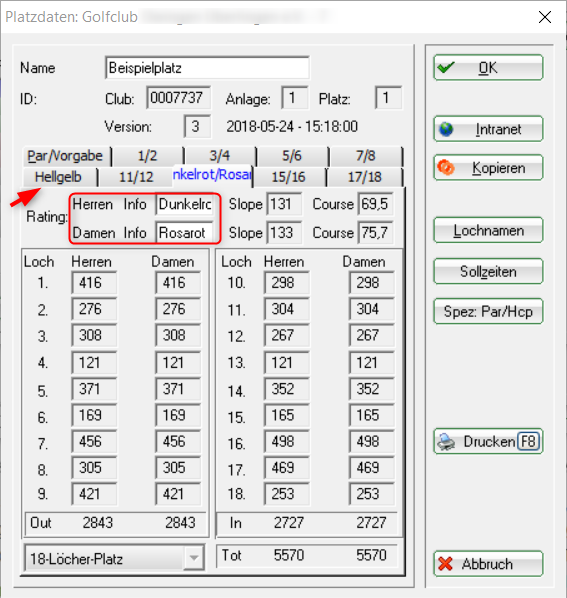Open the Lochnamen dialog button
567x598 pixels.
point(488,230)
